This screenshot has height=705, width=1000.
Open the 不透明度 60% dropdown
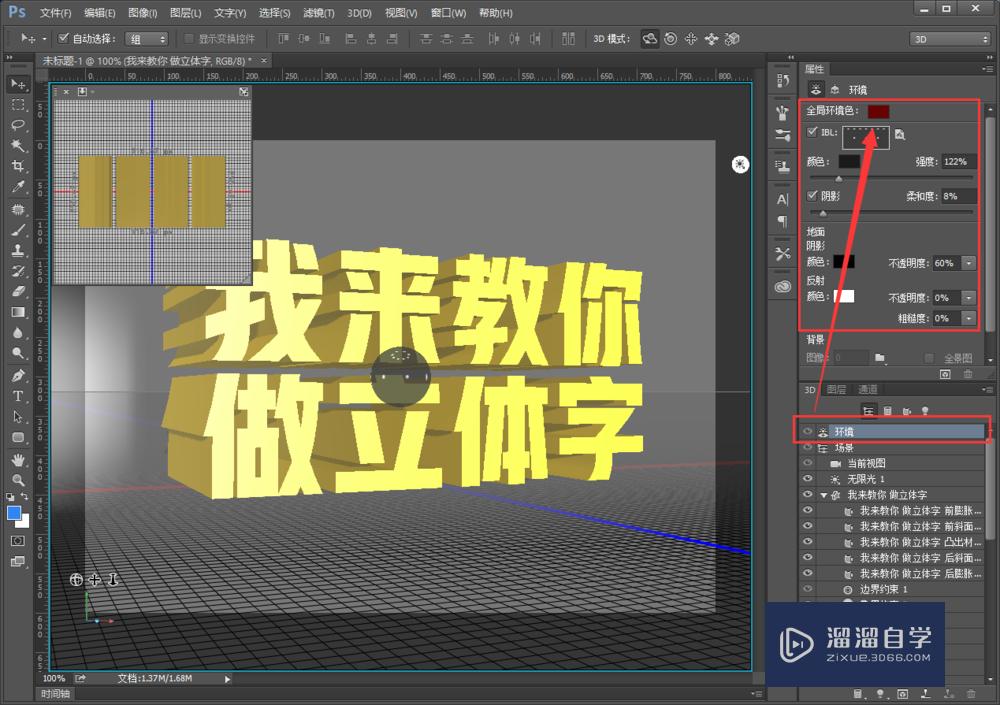tap(968, 263)
